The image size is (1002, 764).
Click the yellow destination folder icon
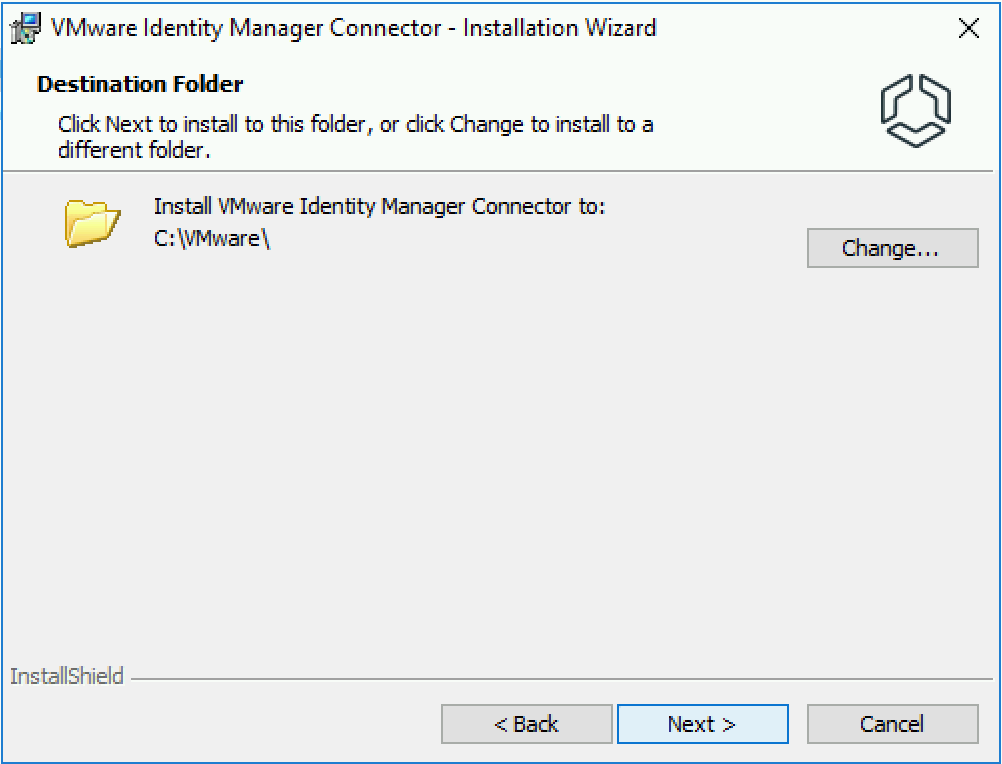pos(92,223)
